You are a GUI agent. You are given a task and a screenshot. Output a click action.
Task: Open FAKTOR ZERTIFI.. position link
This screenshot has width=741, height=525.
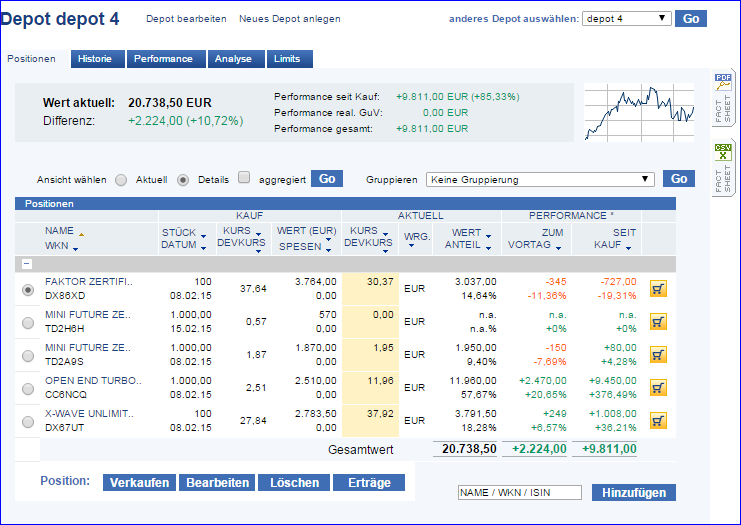(x=89, y=282)
